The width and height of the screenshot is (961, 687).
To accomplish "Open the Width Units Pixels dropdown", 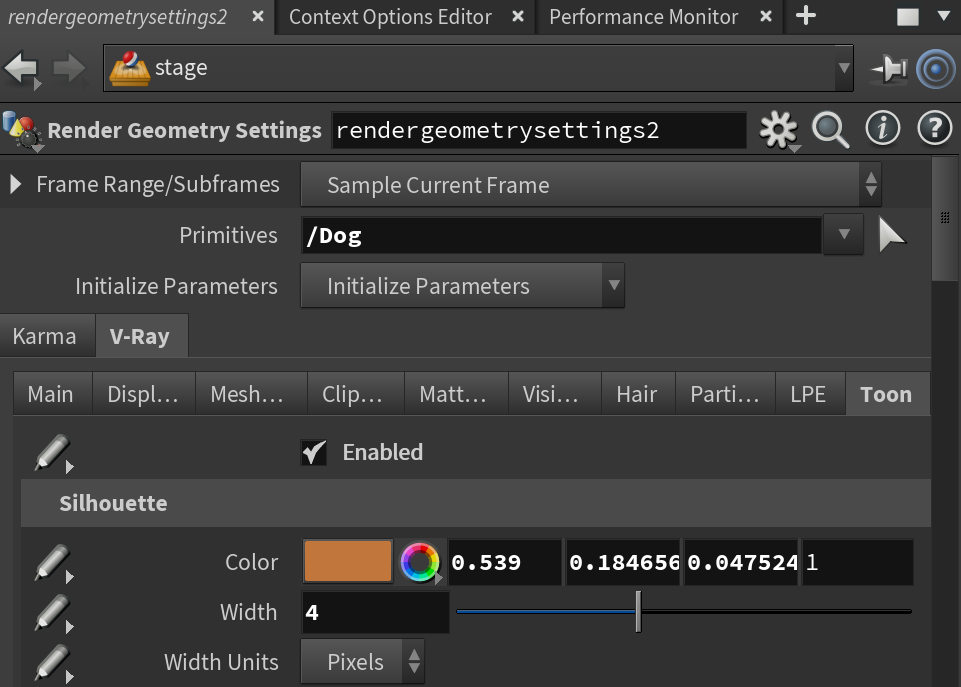I will click(x=362, y=662).
